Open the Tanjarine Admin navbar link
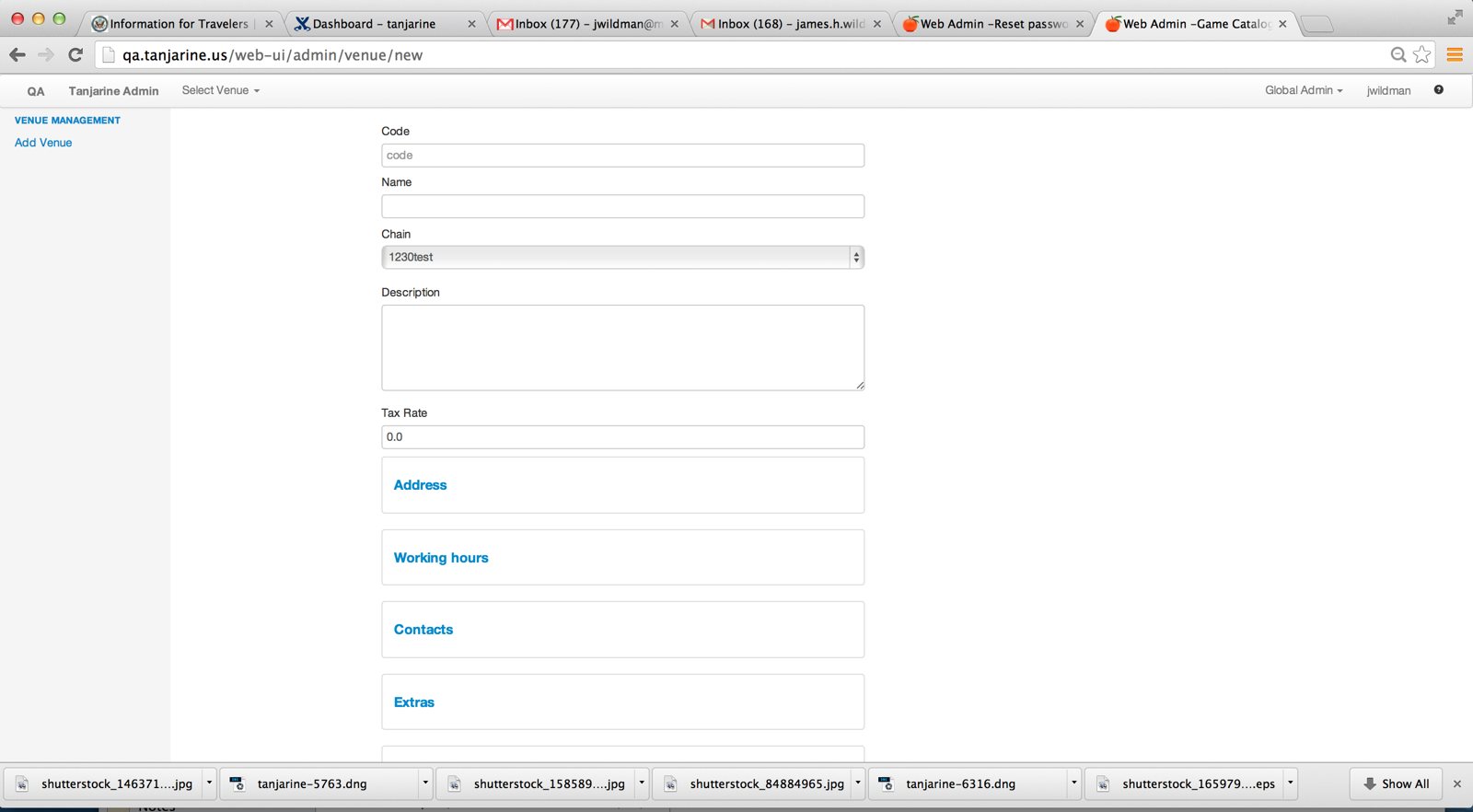The image size is (1473, 812). (113, 91)
